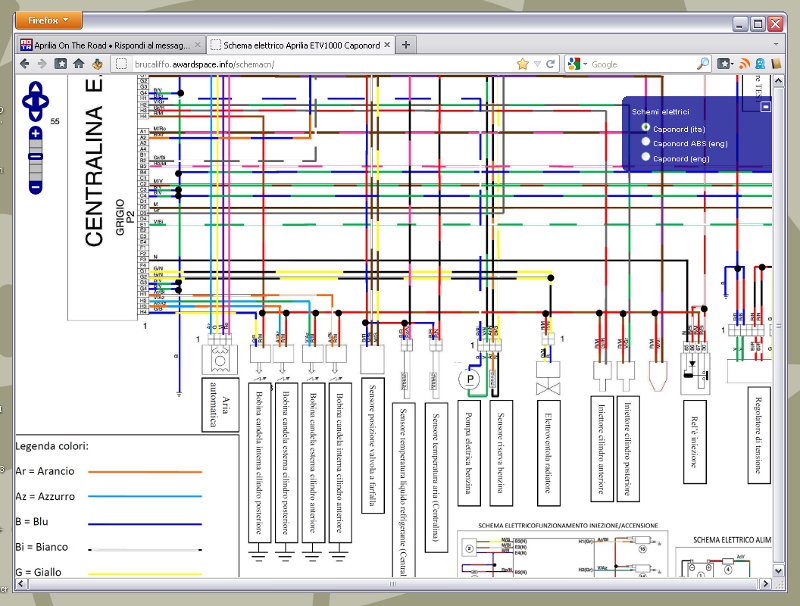Click the Pompa elettrica benzina label
The width and height of the screenshot is (800, 606).
[469, 452]
